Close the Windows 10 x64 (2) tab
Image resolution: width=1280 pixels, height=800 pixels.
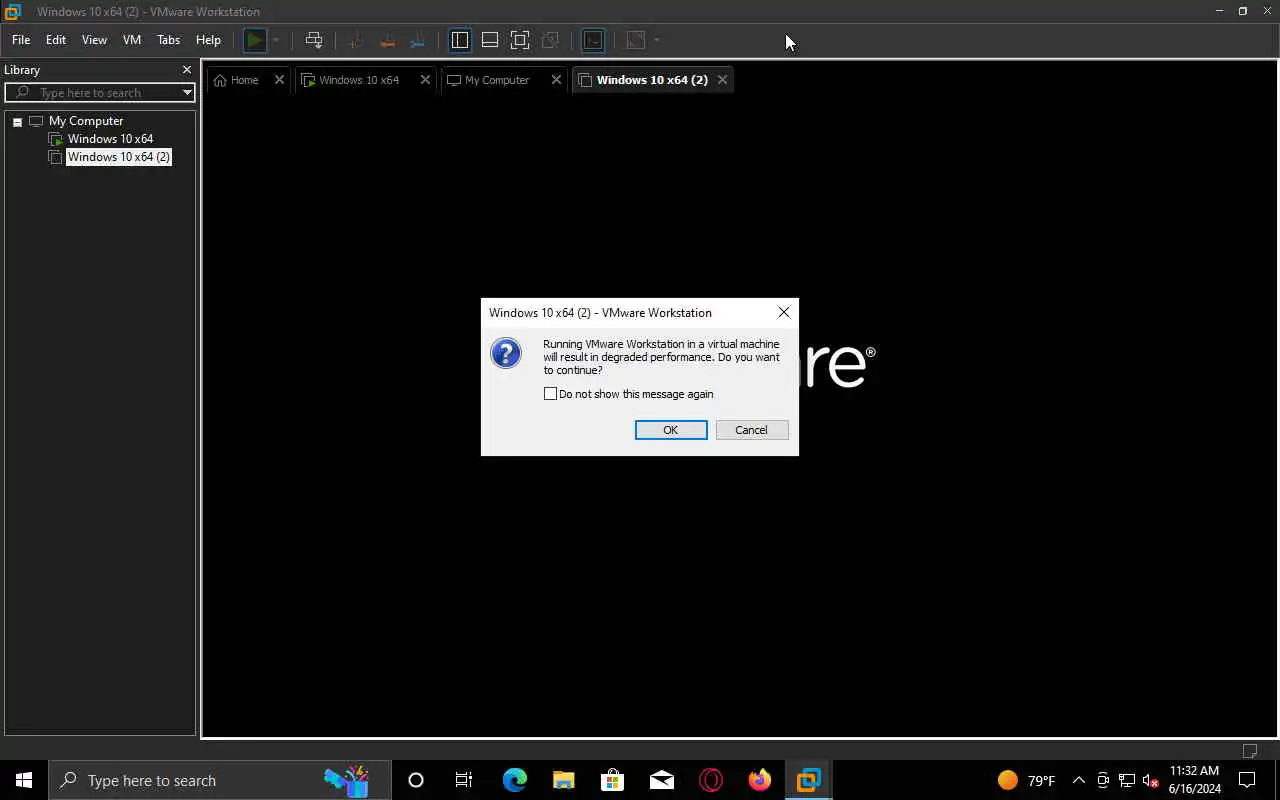click(x=722, y=80)
